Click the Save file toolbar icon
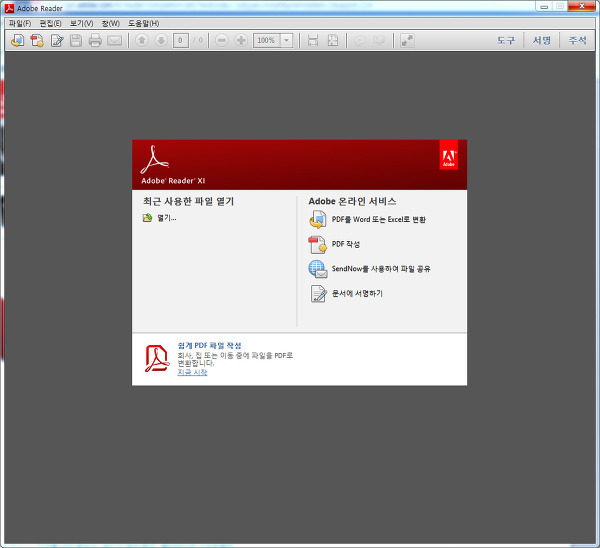The height and width of the screenshot is (548, 600). coord(76,40)
